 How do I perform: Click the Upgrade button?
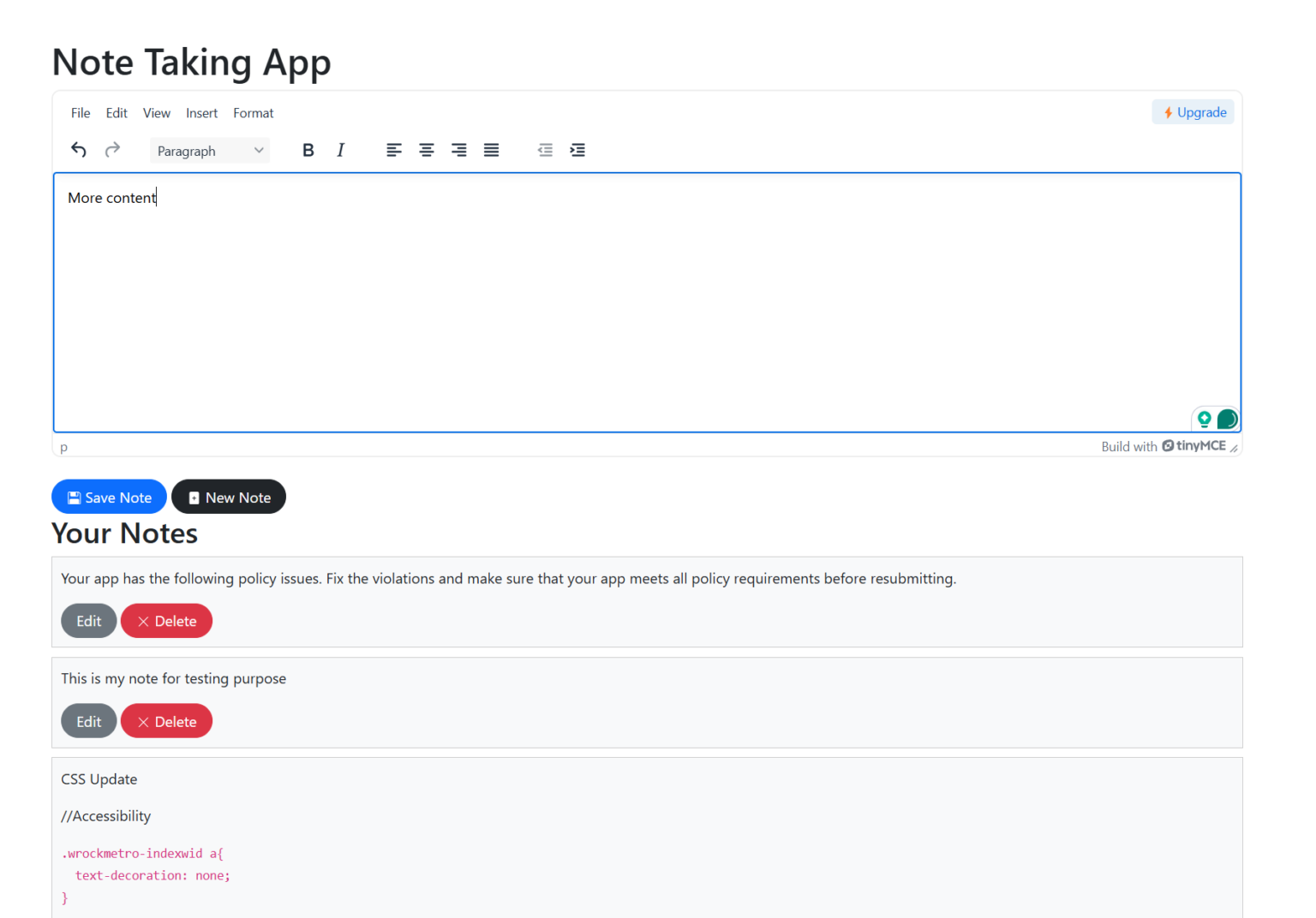click(1193, 111)
